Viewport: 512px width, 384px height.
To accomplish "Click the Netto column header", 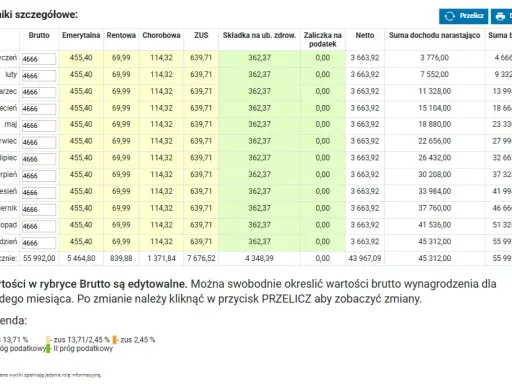I will tap(365, 35).
